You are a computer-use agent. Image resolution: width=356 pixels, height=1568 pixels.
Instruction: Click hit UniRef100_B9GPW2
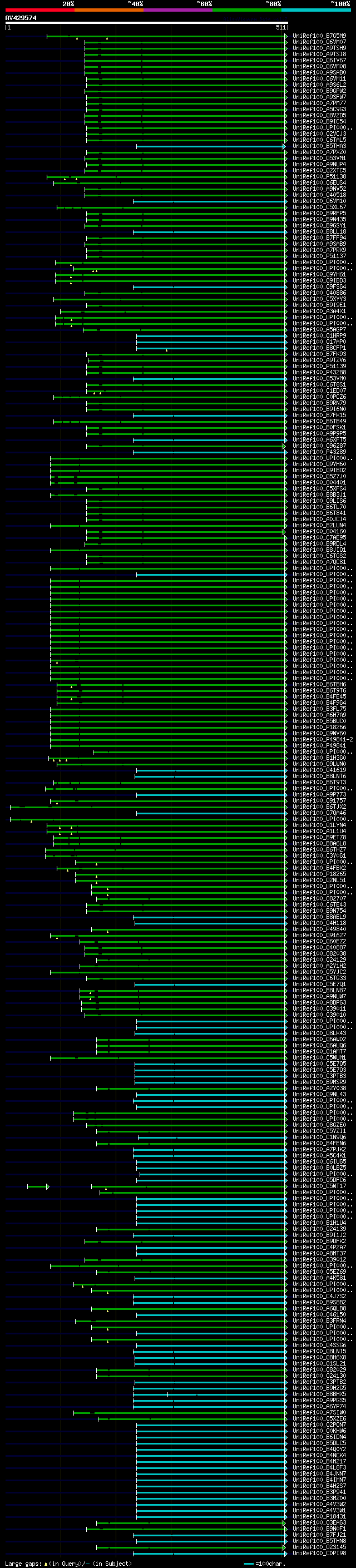(319, 91)
